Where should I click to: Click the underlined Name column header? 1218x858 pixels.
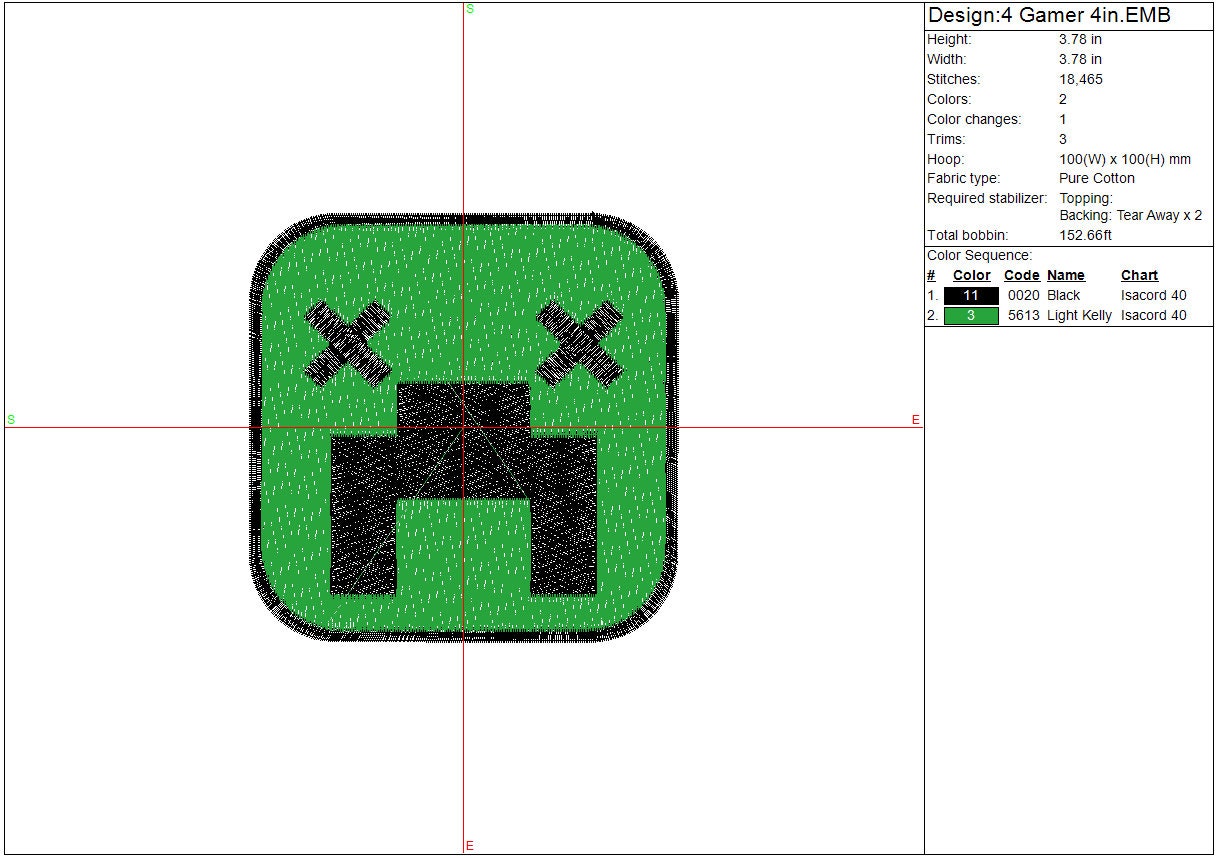[x=1065, y=276]
